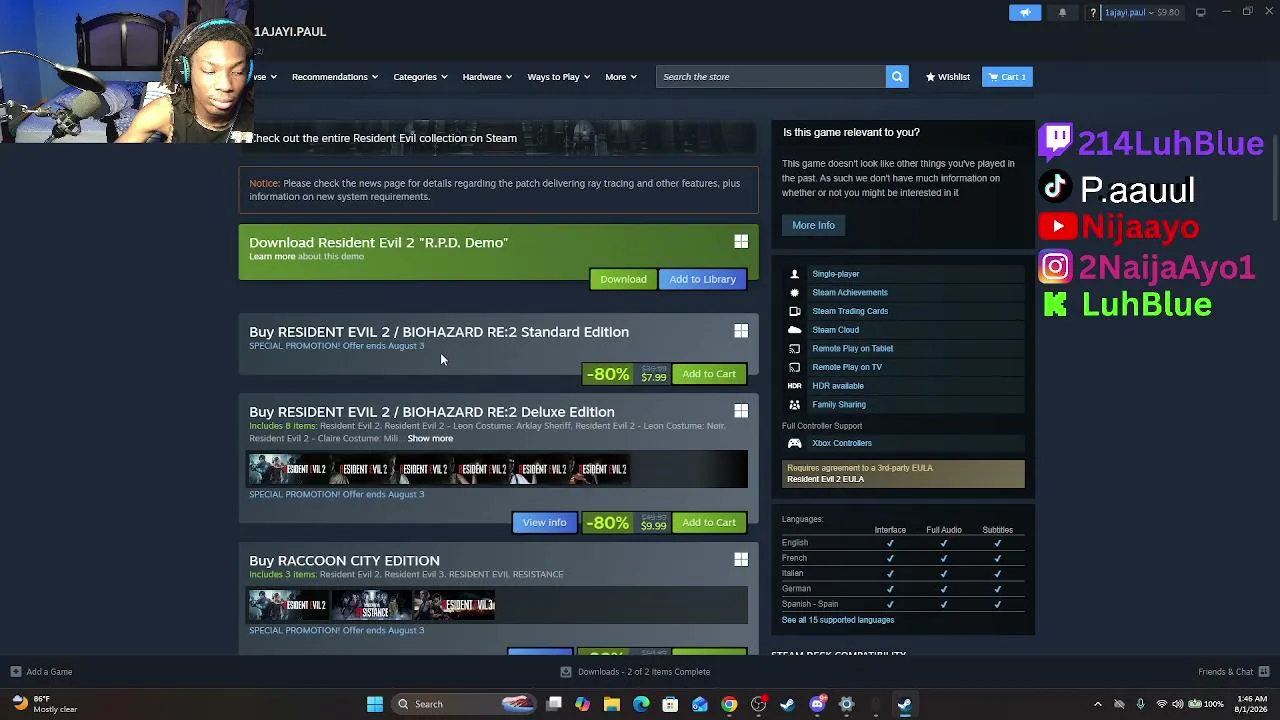The height and width of the screenshot is (720, 1280).
Task: Open Steam help question mark
Action: (1093, 12)
